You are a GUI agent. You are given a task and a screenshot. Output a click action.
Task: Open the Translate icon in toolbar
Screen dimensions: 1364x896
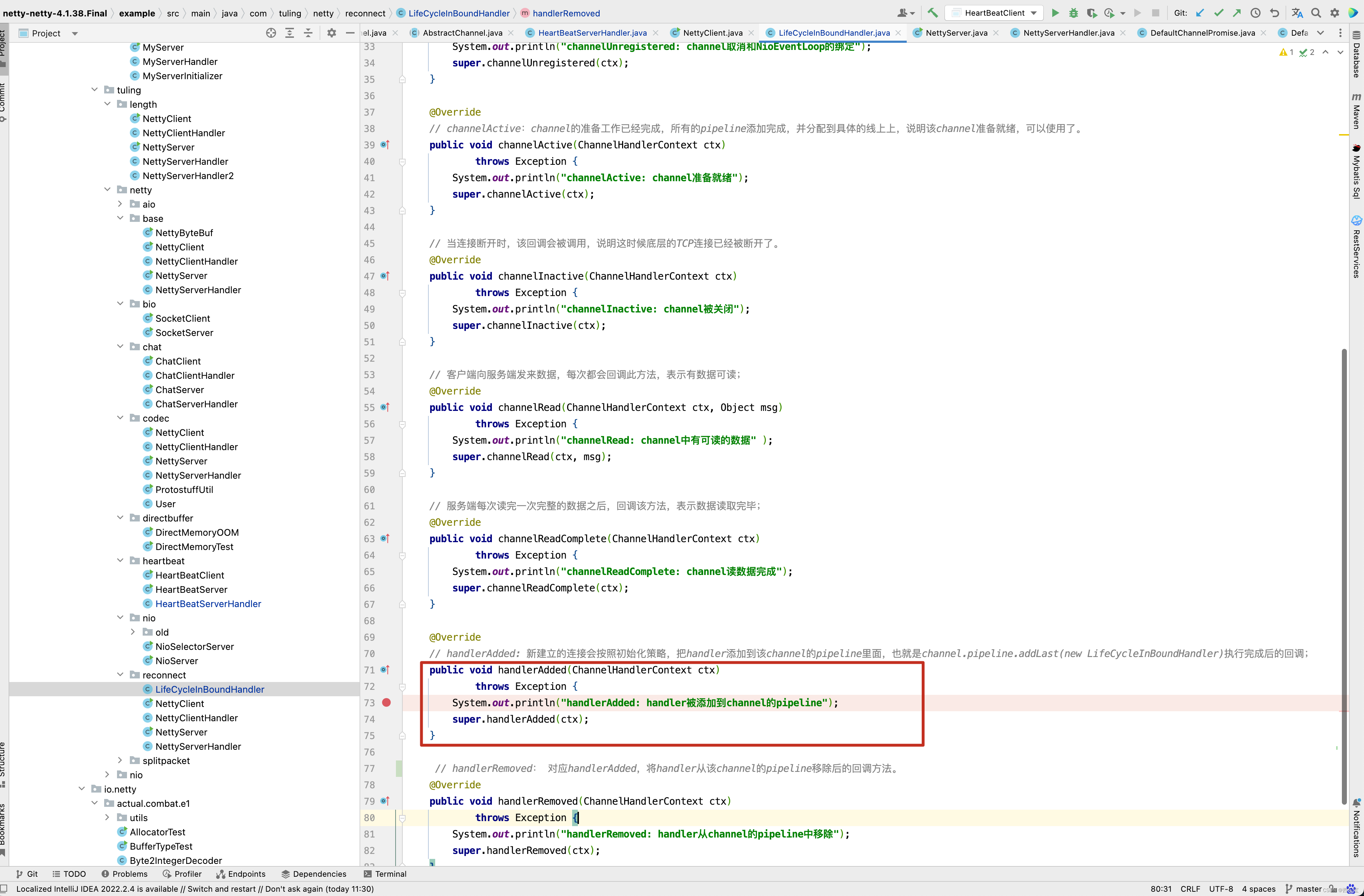click(1297, 12)
